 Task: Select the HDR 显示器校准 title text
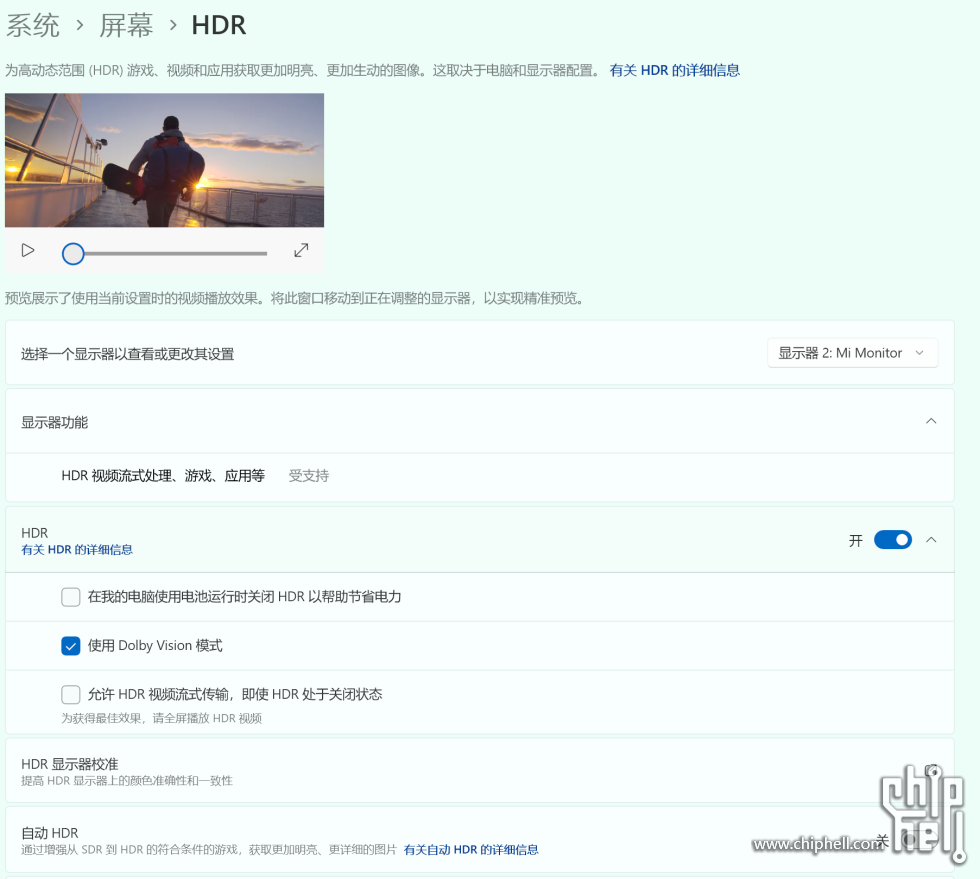pyautogui.click(x=70, y=764)
